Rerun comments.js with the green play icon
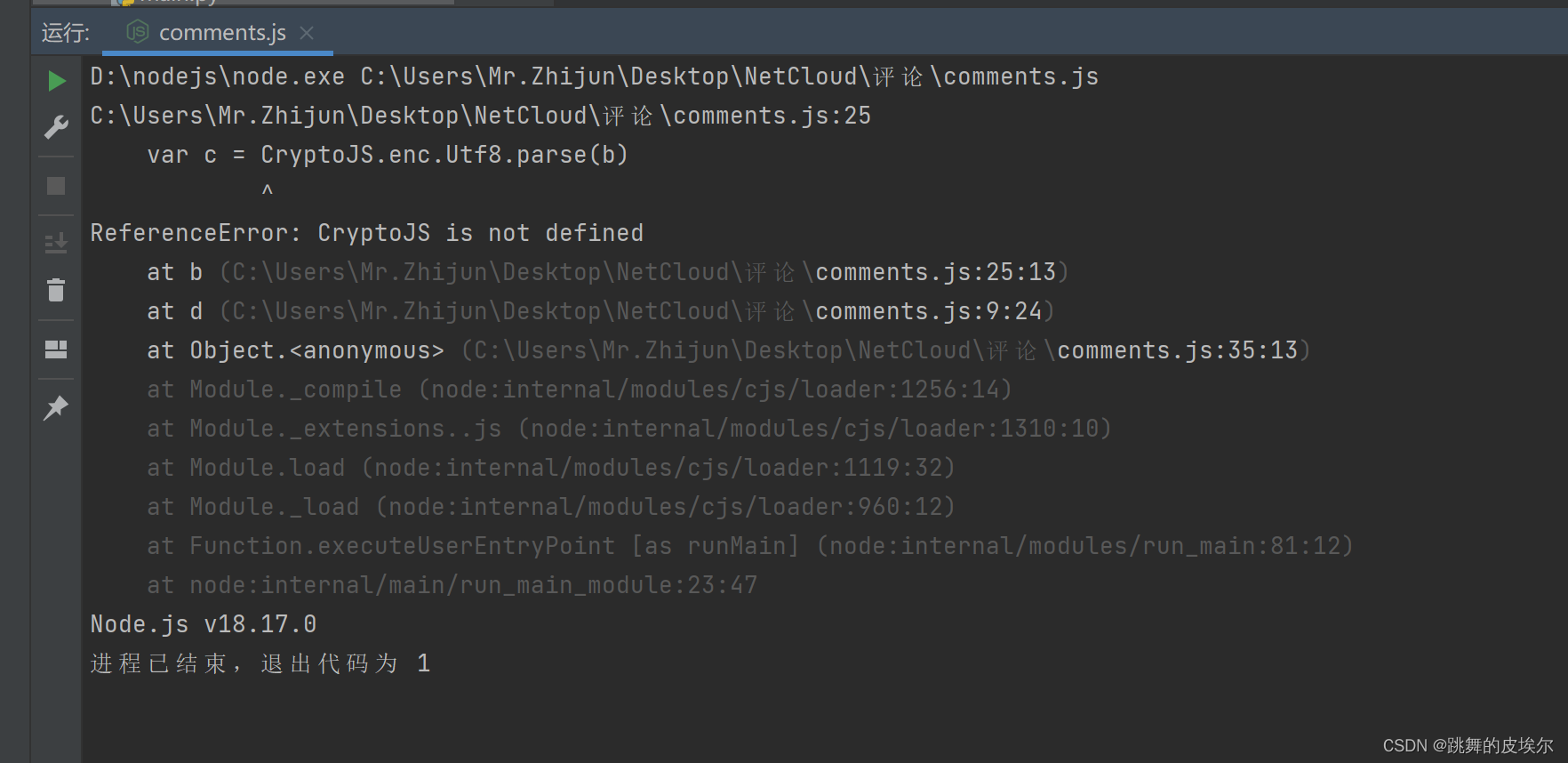The height and width of the screenshot is (763, 1568). 57,81
